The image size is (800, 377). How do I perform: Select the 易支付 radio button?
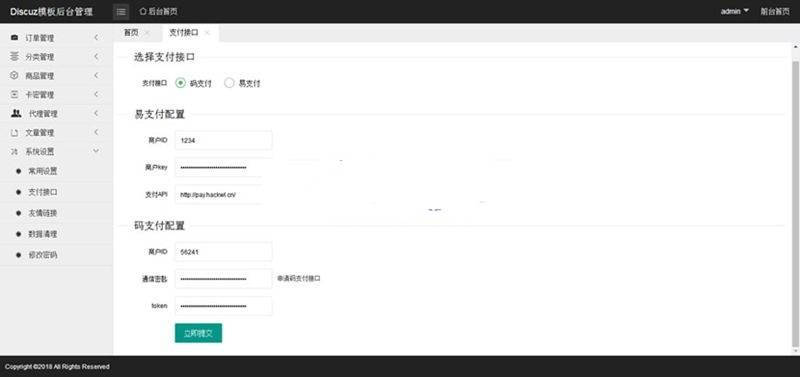click(229, 83)
